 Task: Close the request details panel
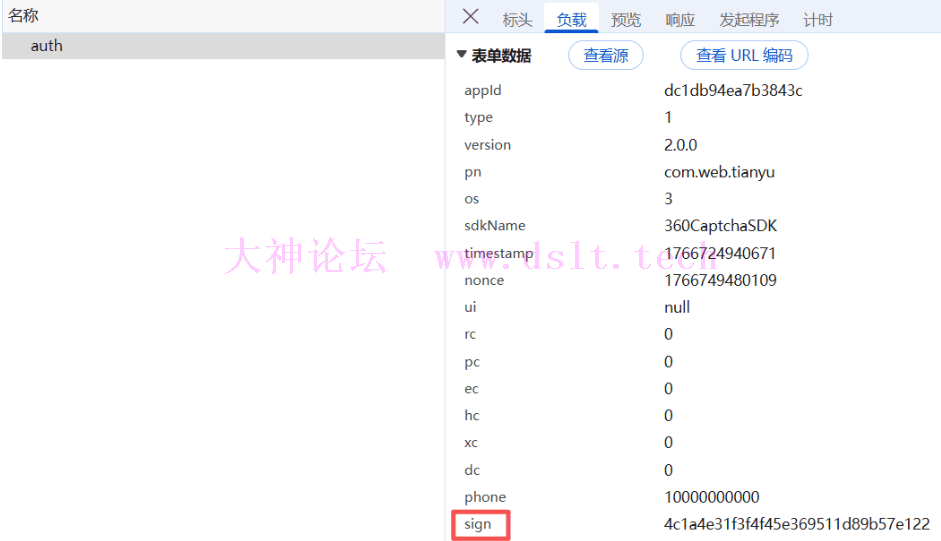470,17
